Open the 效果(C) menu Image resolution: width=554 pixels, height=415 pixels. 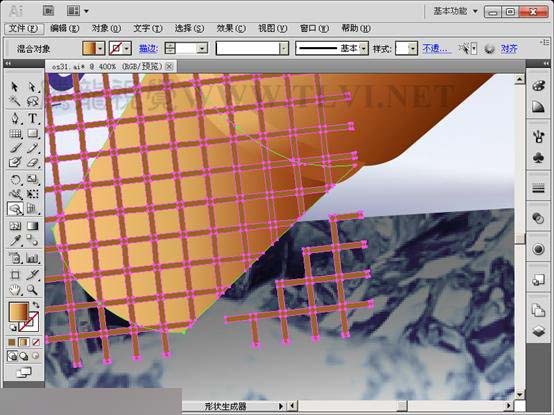click(x=231, y=28)
